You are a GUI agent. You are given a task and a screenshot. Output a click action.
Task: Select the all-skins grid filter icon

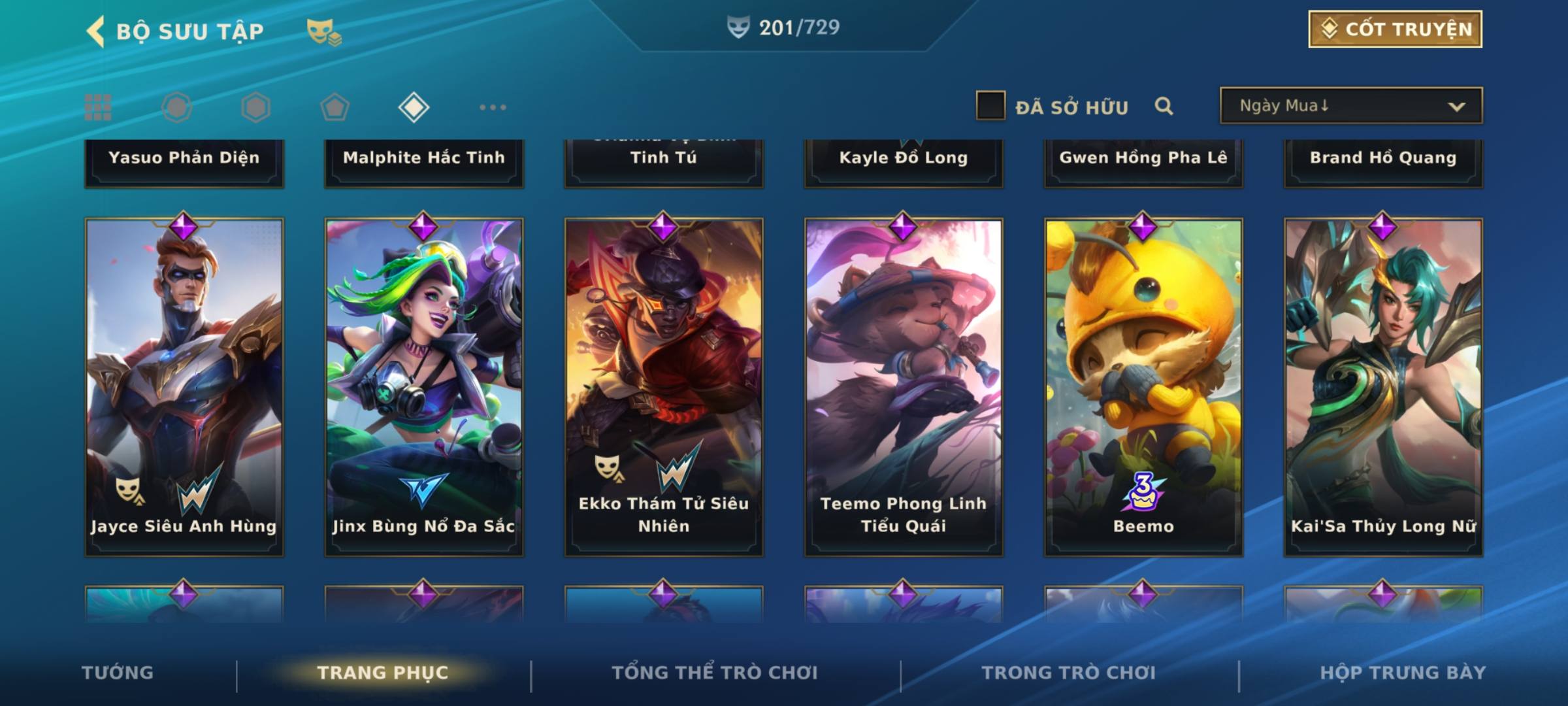[98, 107]
